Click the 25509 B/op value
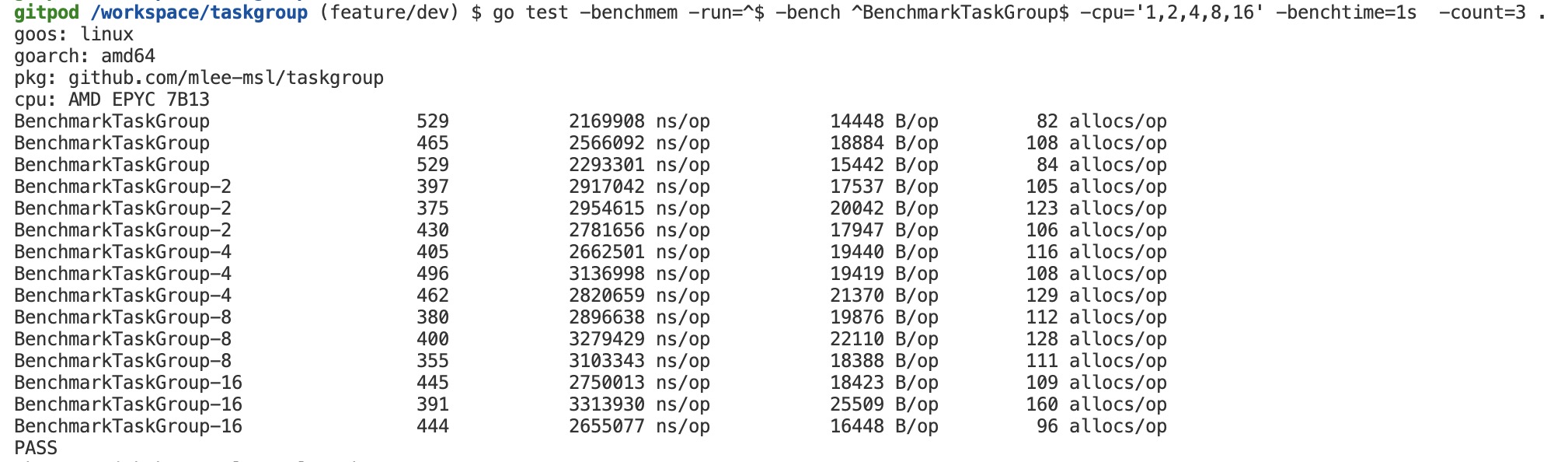Viewport: 1568px width, 462px height. coord(884,404)
